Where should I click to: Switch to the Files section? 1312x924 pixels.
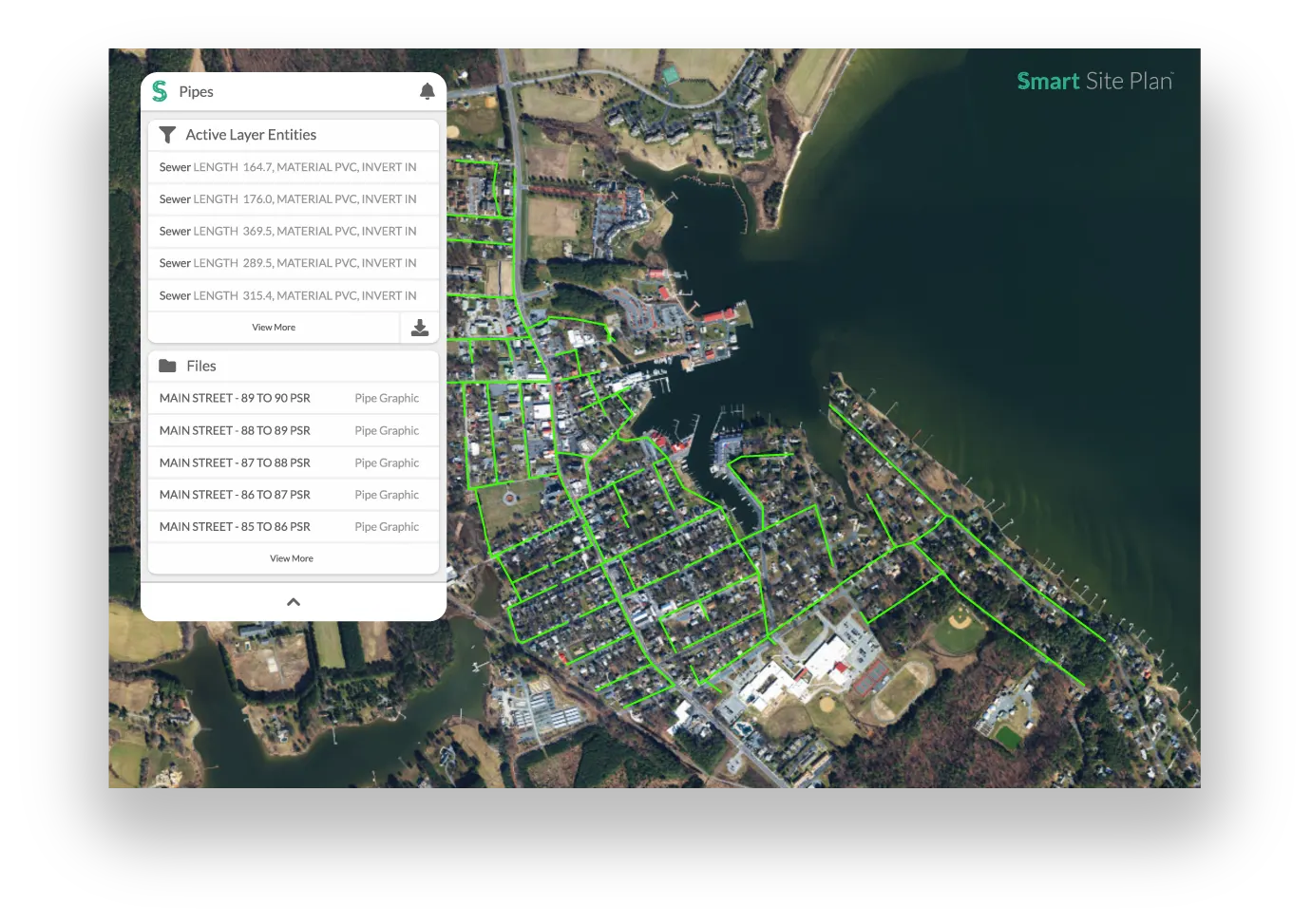200,365
